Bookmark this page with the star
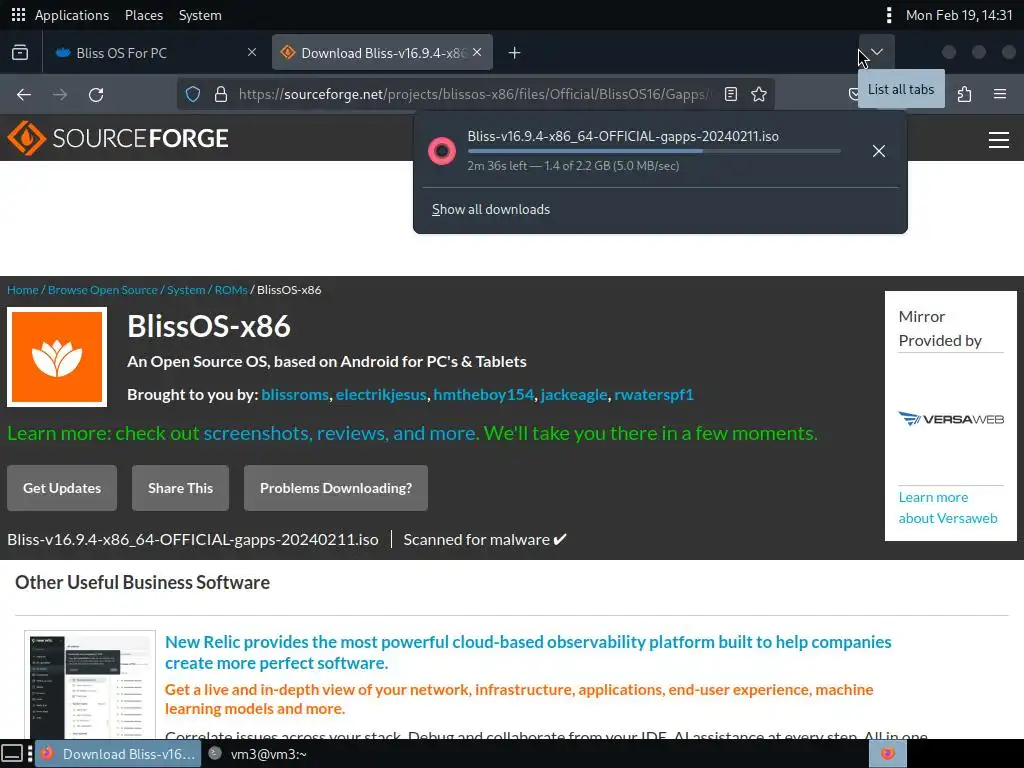Viewport: 1024px width, 768px height. (x=759, y=95)
